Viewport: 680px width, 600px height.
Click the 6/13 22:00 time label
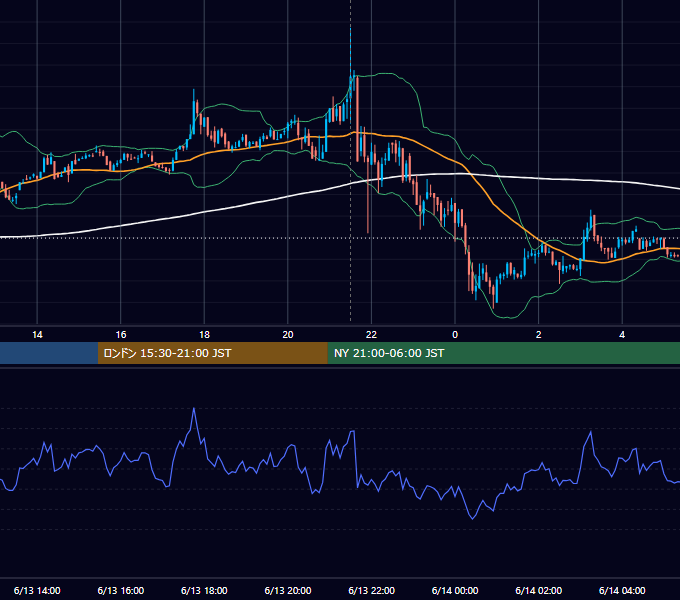coord(371,590)
